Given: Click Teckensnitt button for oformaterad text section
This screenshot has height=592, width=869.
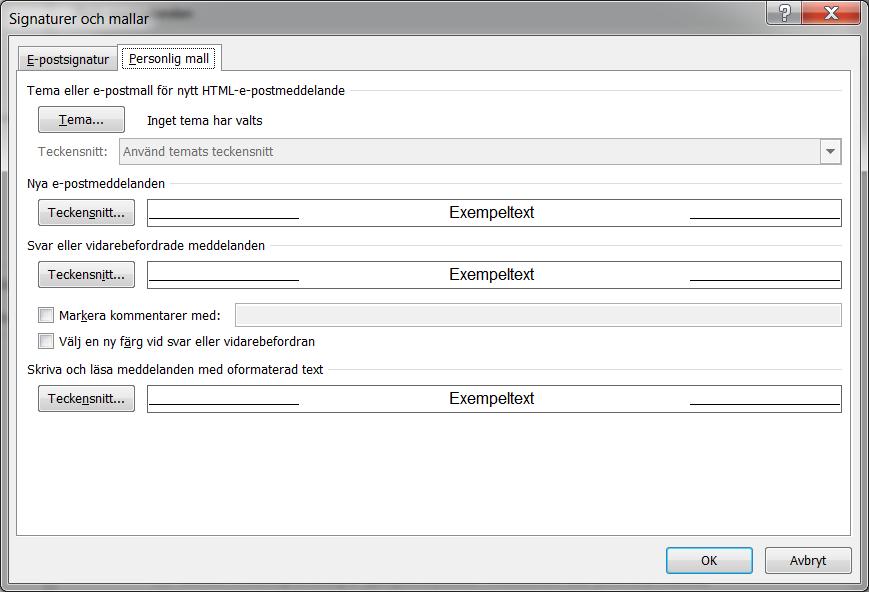Looking at the screenshot, I should click(x=86, y=399).
